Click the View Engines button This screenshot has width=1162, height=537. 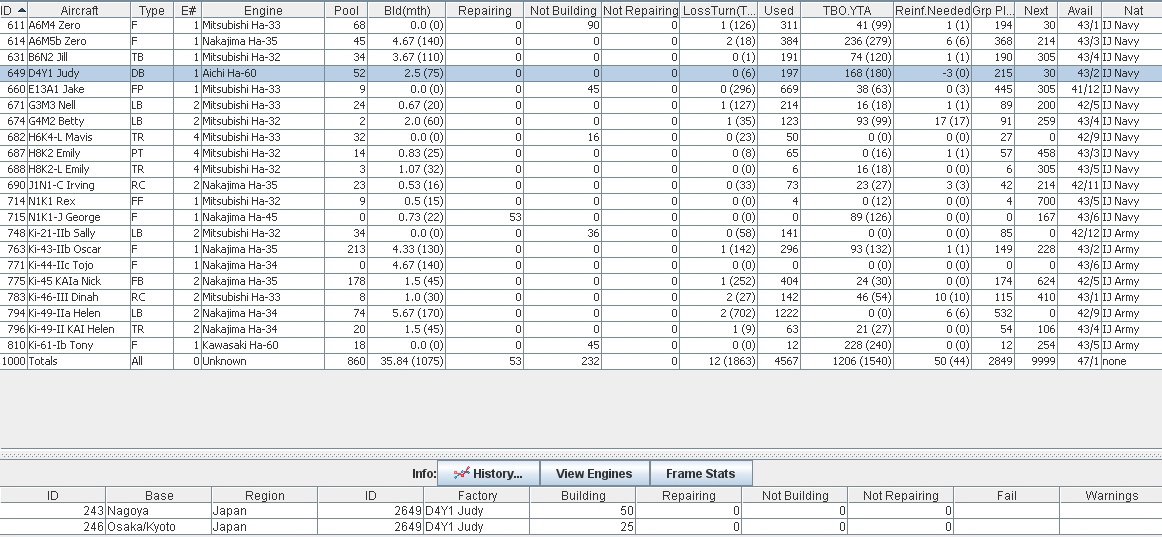594,474
